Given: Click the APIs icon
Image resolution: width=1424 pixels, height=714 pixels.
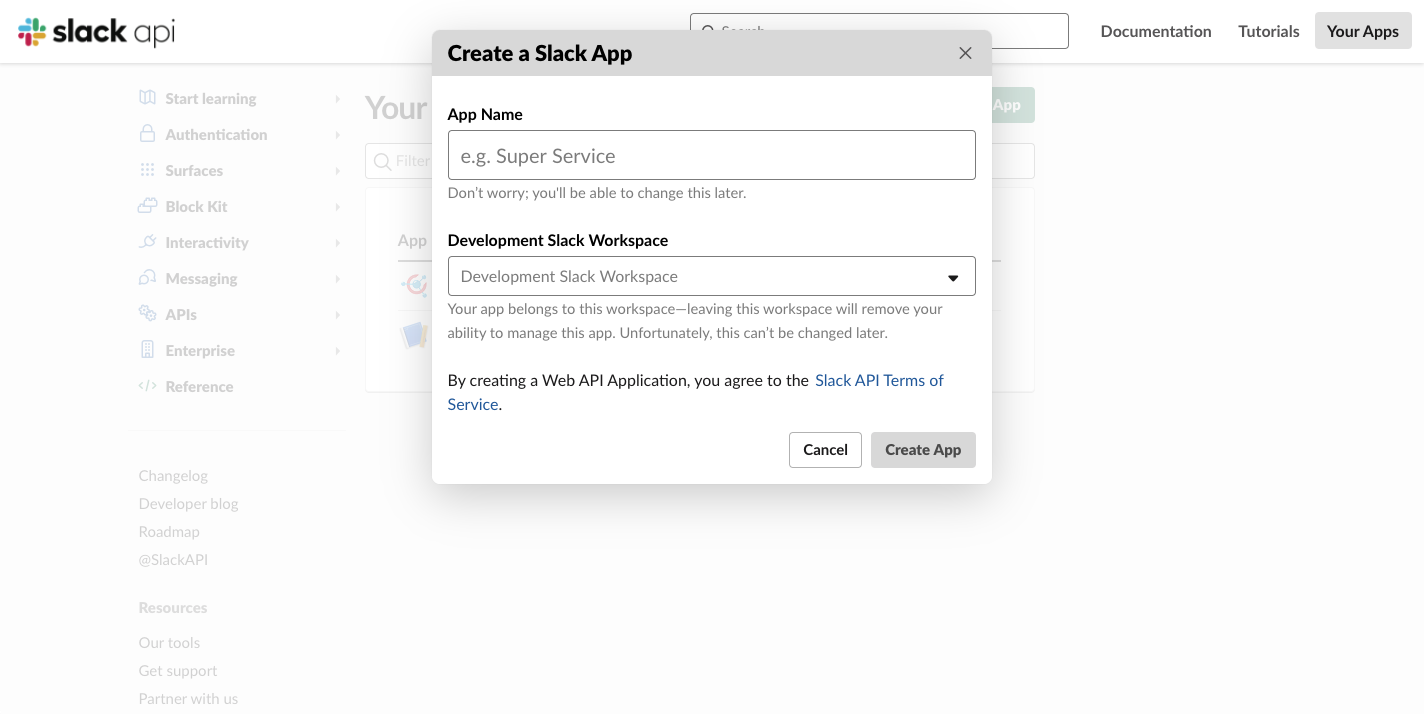Looking at the screenshot, I should tap(148, 313).
